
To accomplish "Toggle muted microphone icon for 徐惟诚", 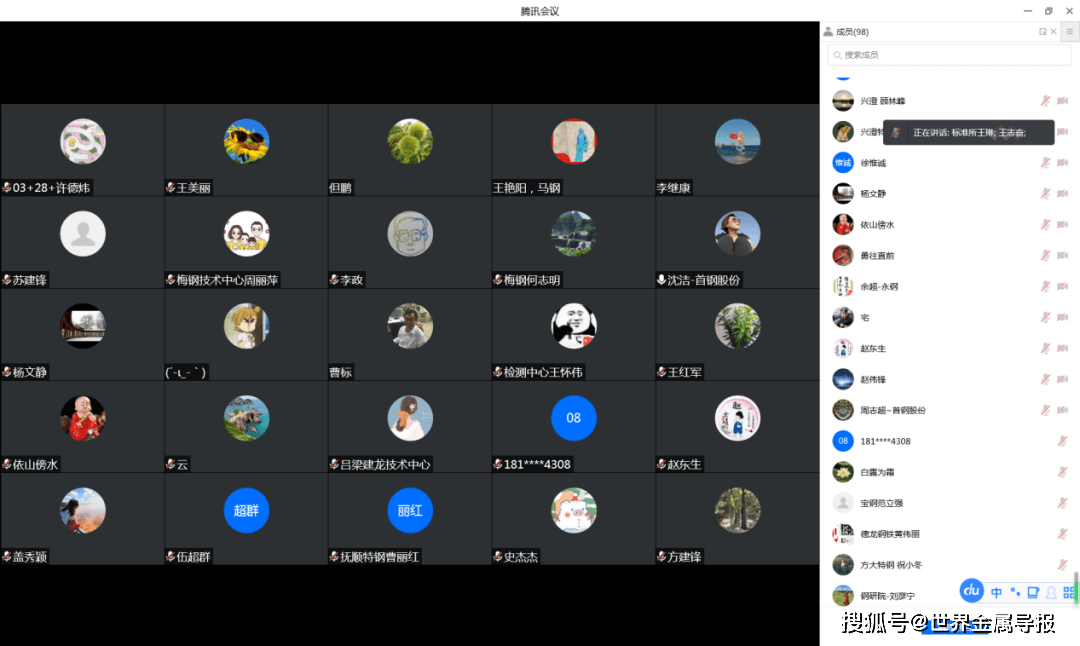I will pyautogui.click(x=1046, y=163).
